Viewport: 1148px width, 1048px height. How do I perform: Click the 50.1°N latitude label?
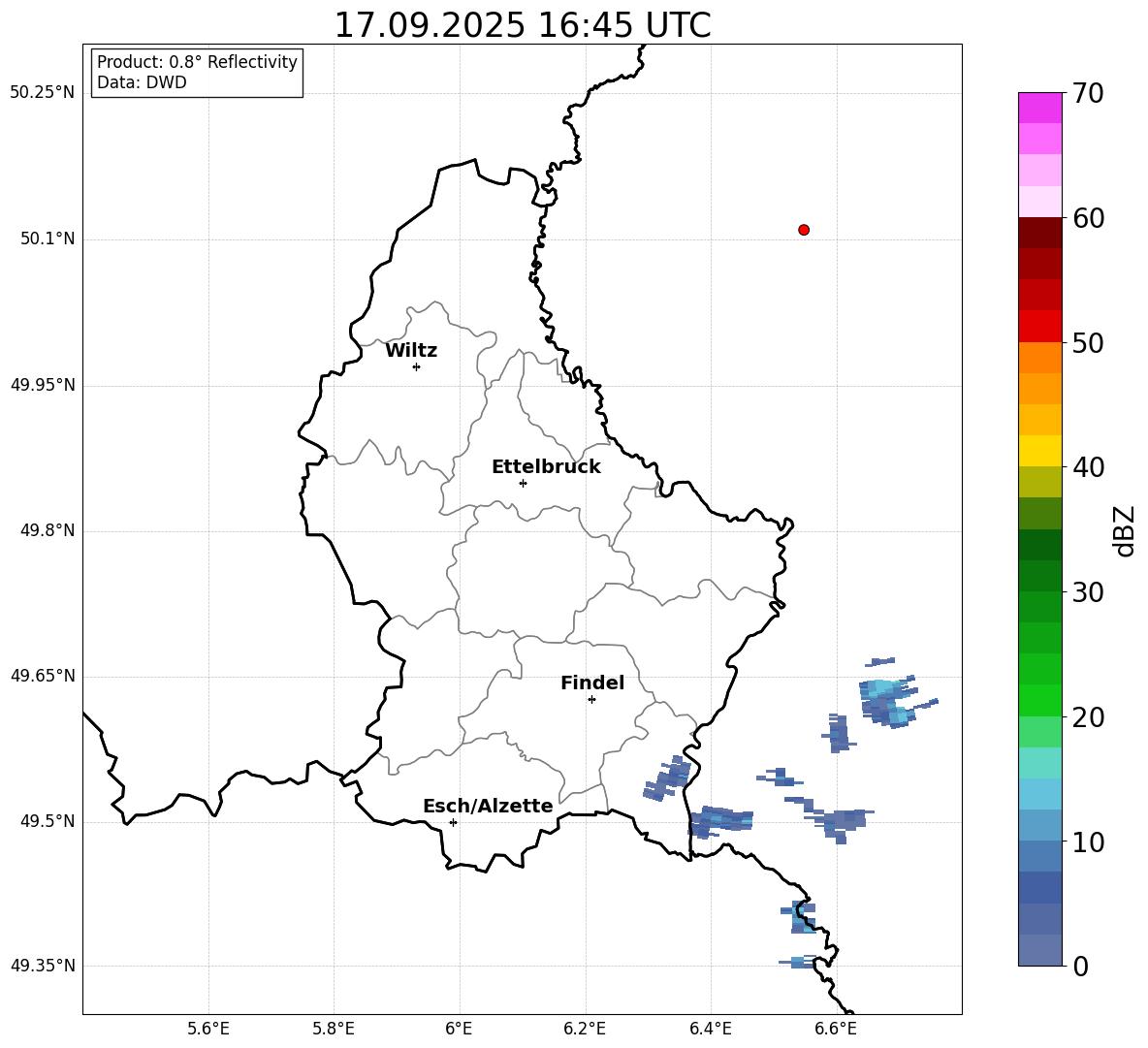48,239
